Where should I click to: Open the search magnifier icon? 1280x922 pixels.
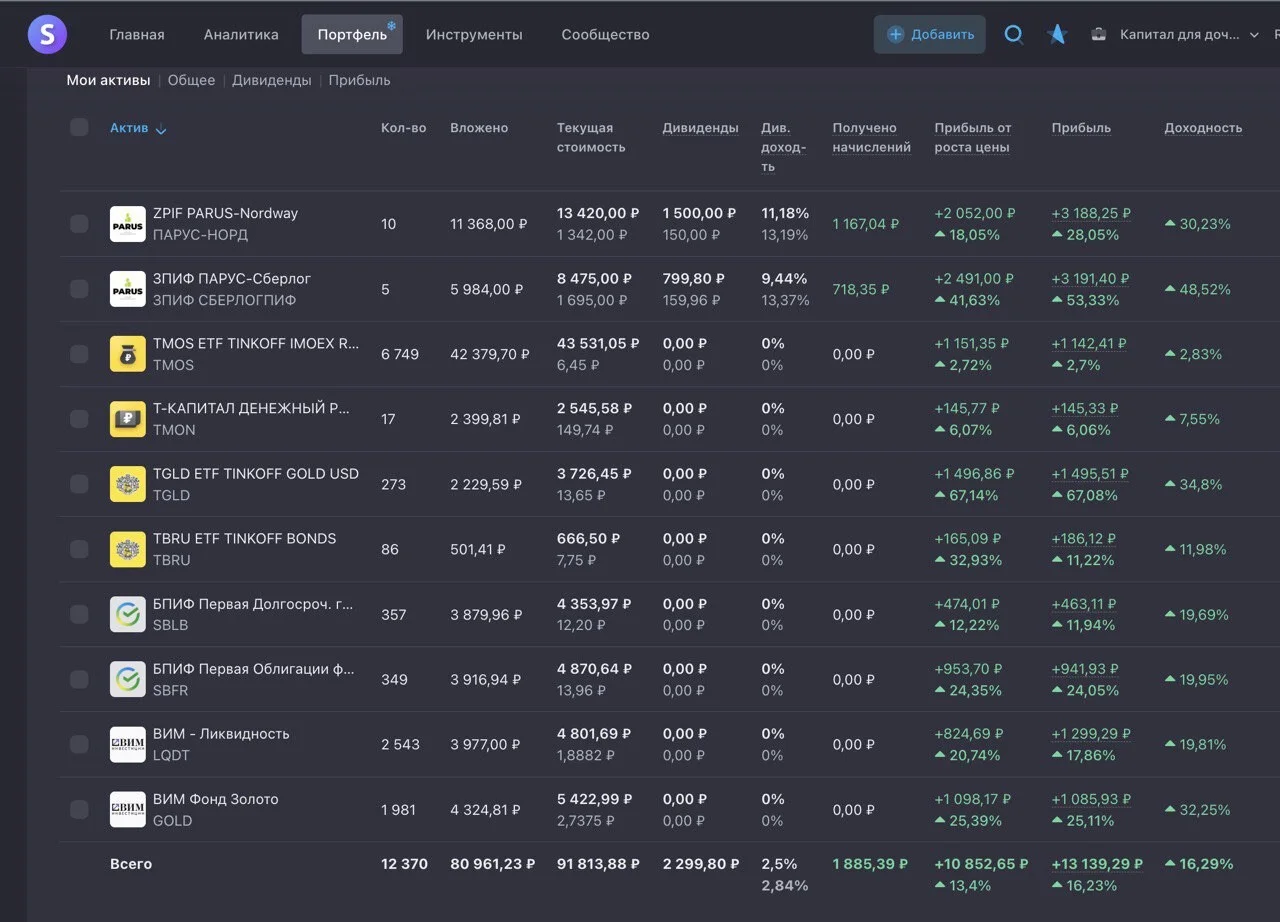(1013, 34)
